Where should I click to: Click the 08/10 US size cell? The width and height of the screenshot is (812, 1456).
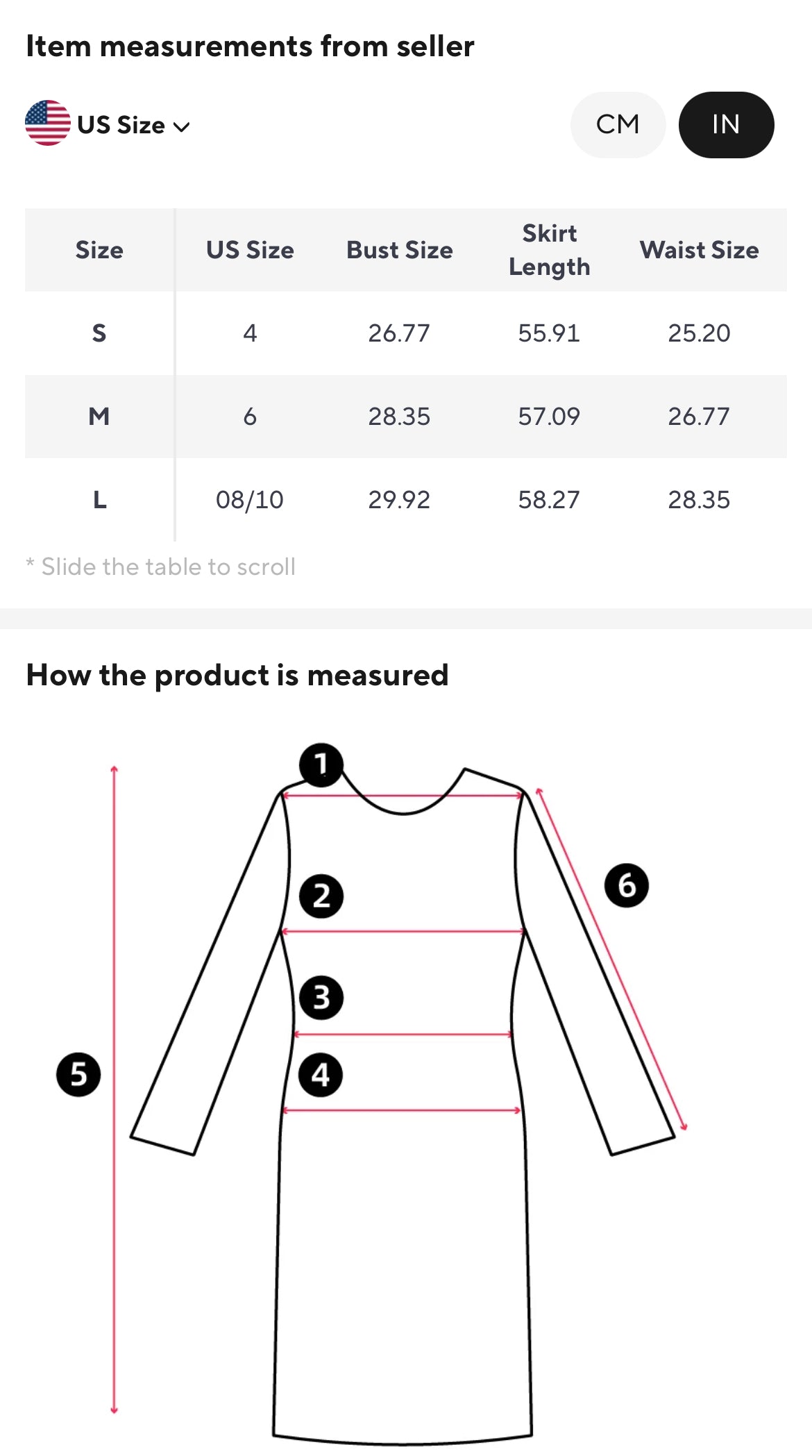[250, 500]
